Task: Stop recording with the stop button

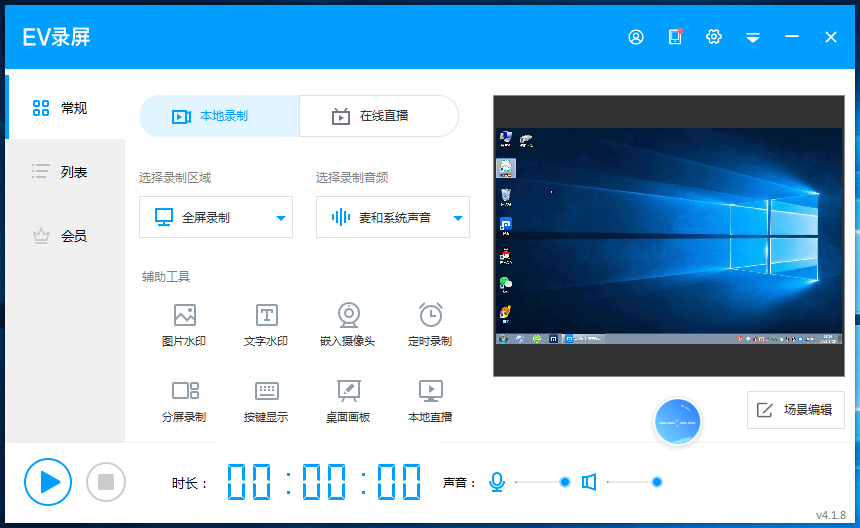Action: [x=106, y=482]
